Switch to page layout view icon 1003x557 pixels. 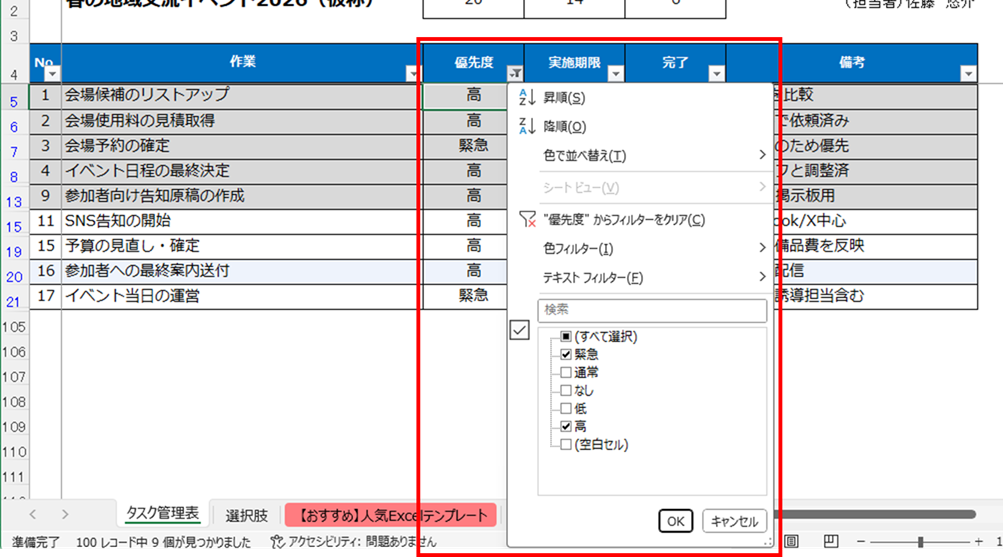click(x=791, y=542)
